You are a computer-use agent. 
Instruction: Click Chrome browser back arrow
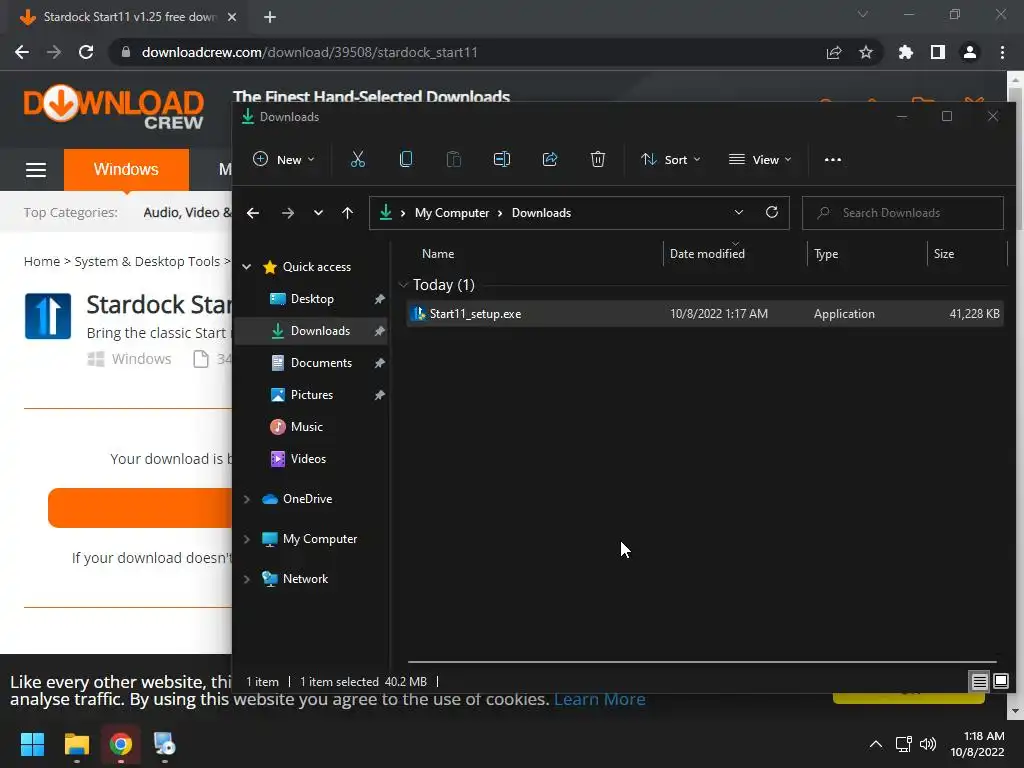click(22, 52)
